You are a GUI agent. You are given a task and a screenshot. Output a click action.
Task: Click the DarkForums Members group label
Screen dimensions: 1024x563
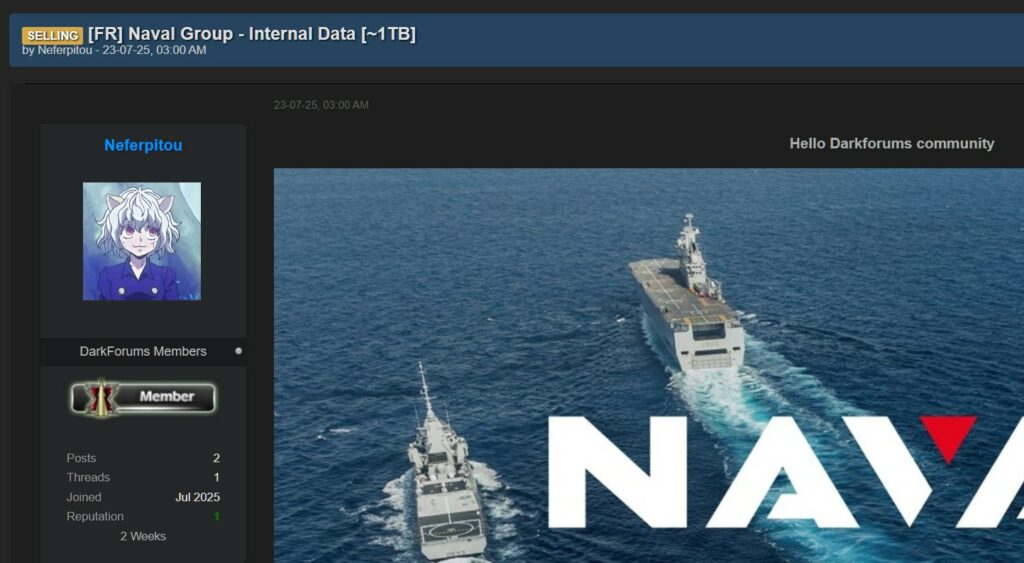click(x=143, y=351)
